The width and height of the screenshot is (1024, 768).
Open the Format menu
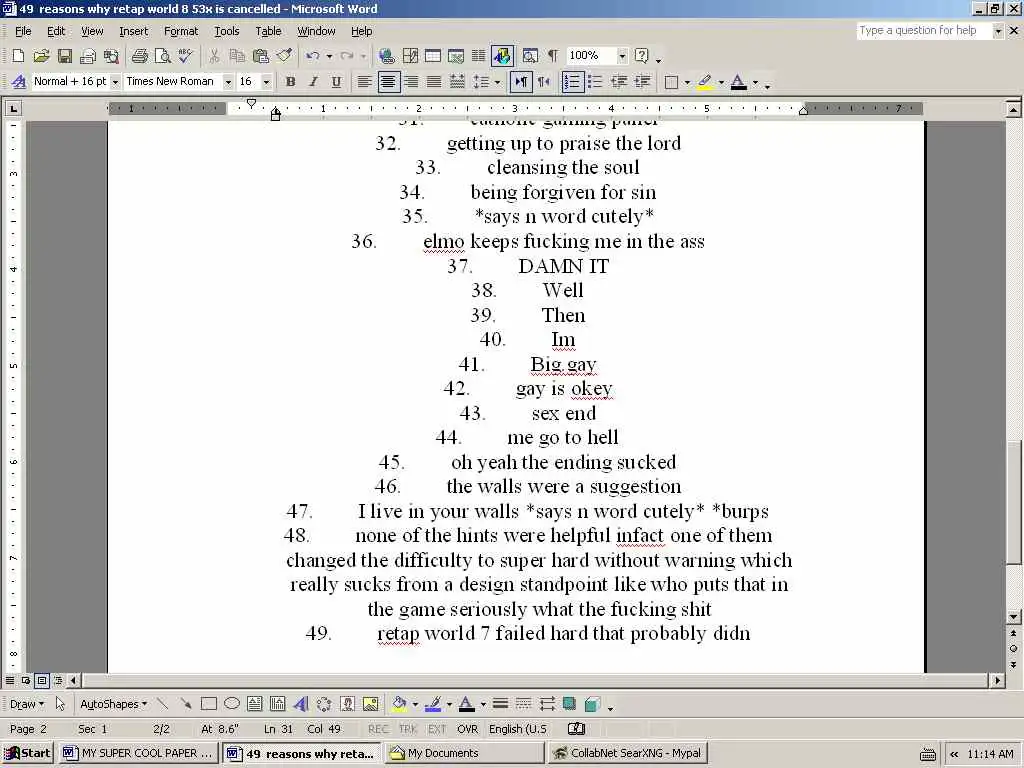(181, 31)
